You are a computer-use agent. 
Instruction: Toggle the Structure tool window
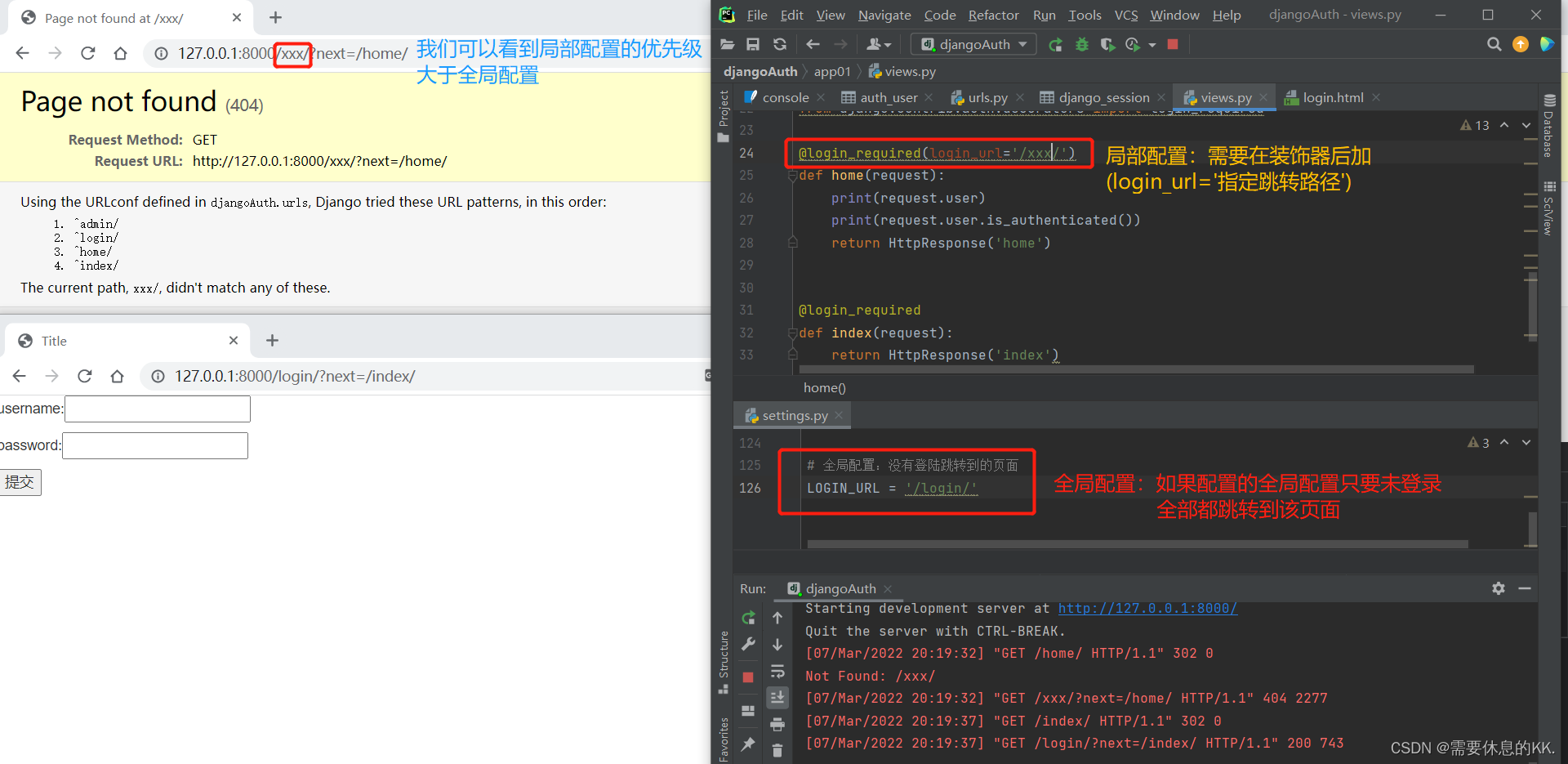723,662
